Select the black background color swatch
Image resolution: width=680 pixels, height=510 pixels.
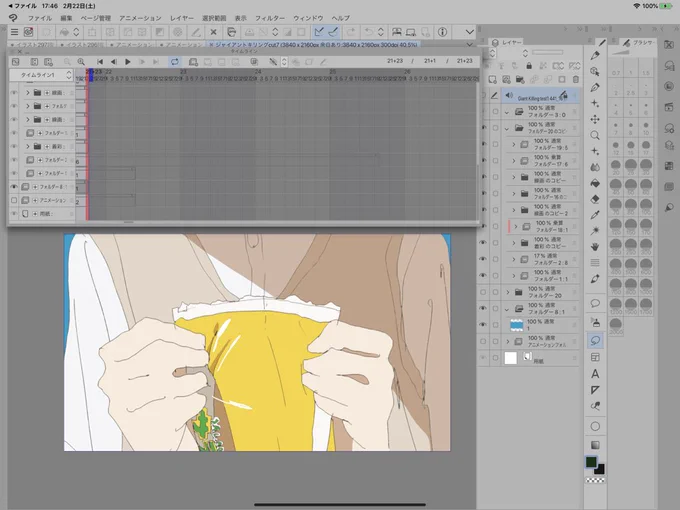pyautogui.click(x=600, y=469)
